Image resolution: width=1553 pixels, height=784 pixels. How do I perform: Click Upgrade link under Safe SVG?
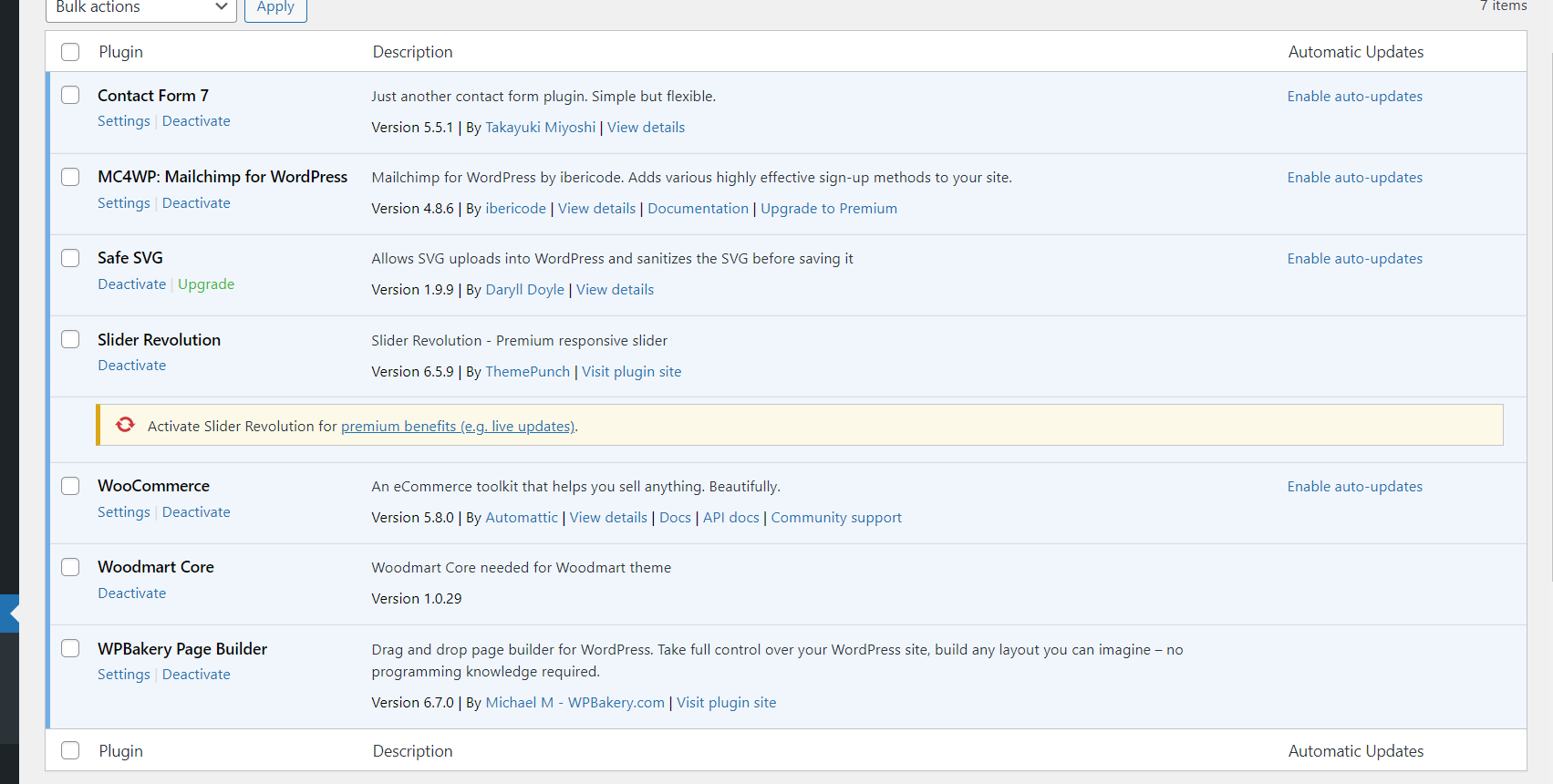(206, 284)
